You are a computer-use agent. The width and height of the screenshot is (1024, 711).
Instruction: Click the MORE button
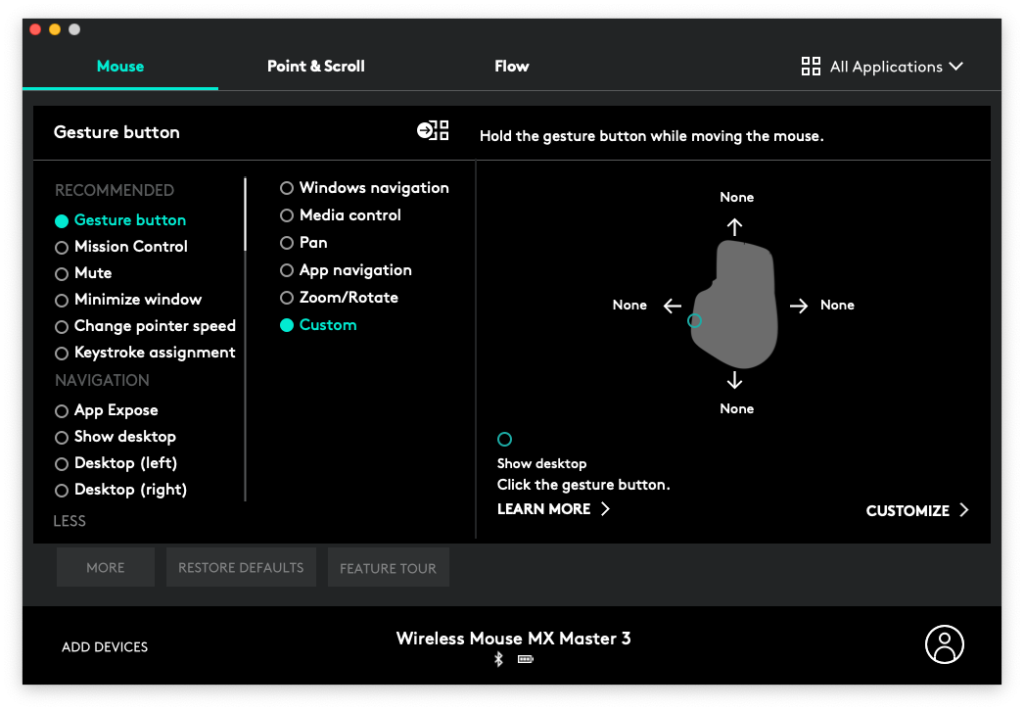click(105, 567)
